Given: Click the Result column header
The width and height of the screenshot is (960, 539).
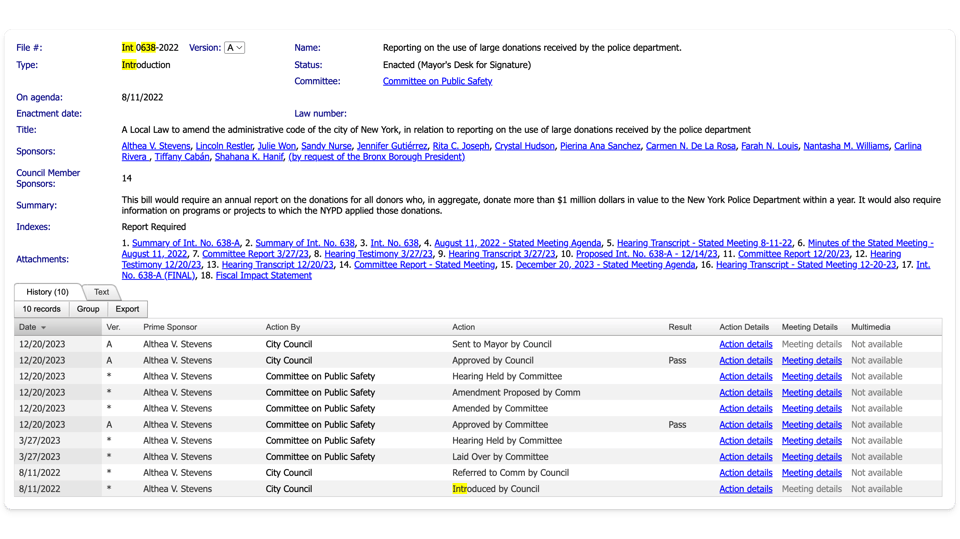Looking at the screenshot, I should point(680,327).
